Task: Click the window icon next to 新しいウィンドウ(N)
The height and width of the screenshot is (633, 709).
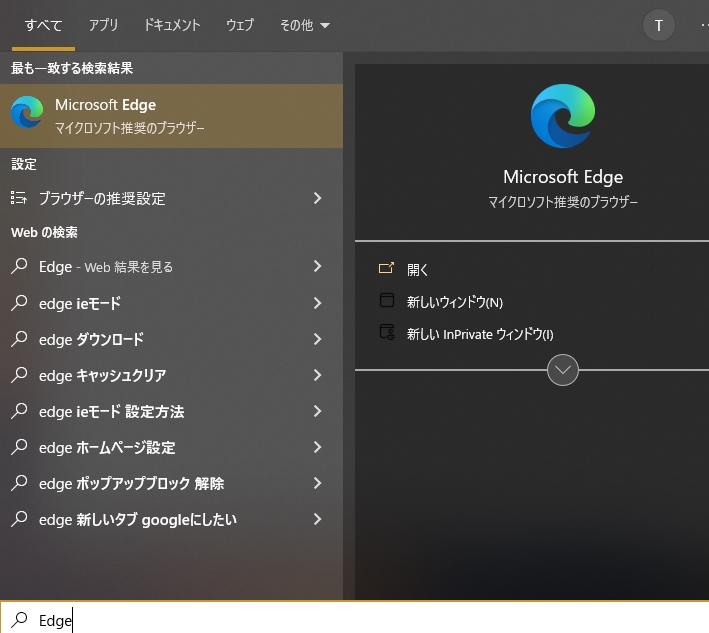Action: click(387, 300)
